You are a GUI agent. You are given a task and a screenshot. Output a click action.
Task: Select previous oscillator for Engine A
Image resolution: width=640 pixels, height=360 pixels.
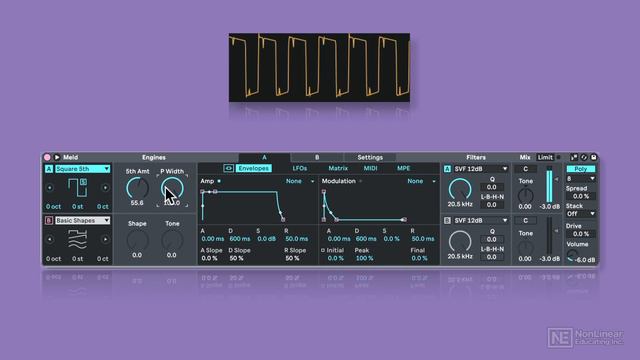point(50,188)
